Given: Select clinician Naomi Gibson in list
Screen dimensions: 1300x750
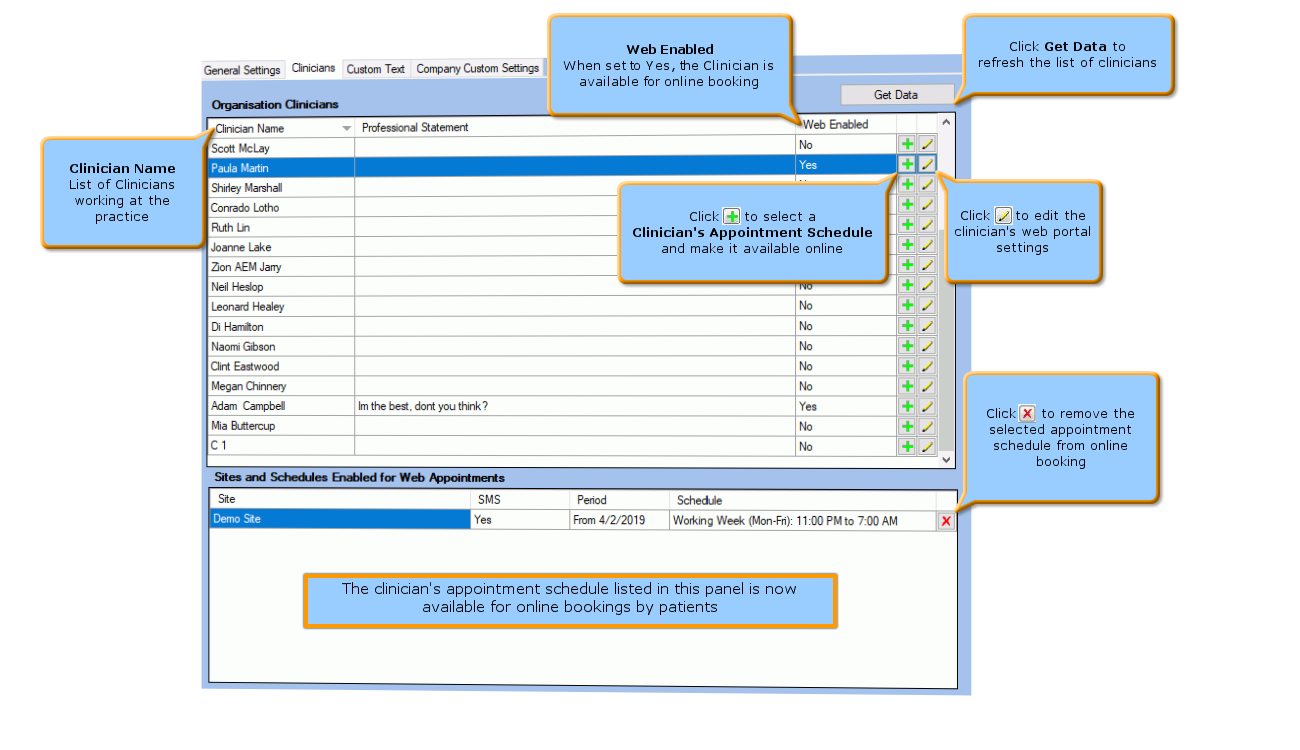Looking at the screenshot, I should [x=243, y=346].
